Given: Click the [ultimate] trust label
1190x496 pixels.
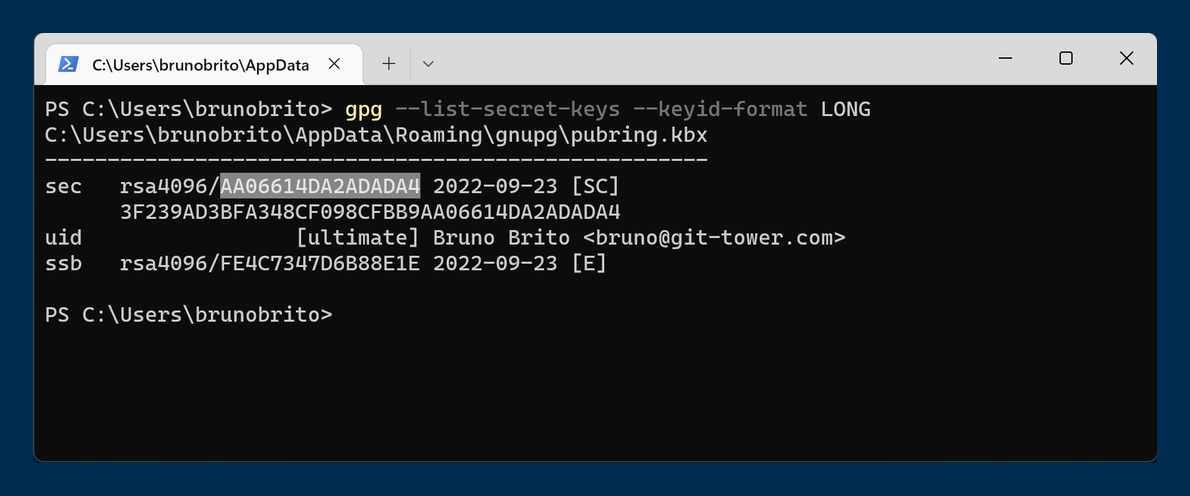Looking at the screenshot, I should pyautogui.click(x=358, y=238).
